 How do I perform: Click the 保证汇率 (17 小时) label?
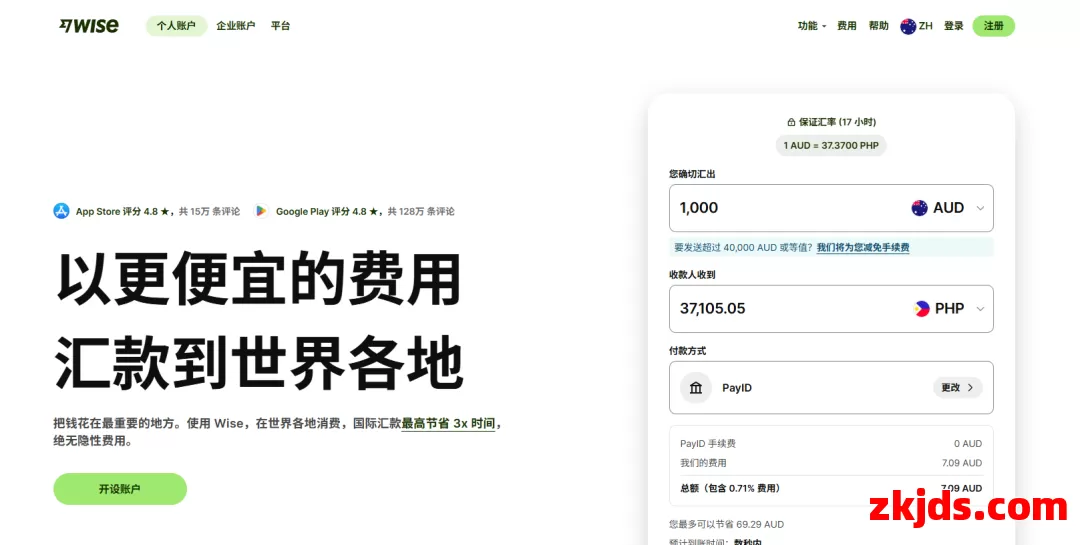pyautogui.click(x=837, y=122)
